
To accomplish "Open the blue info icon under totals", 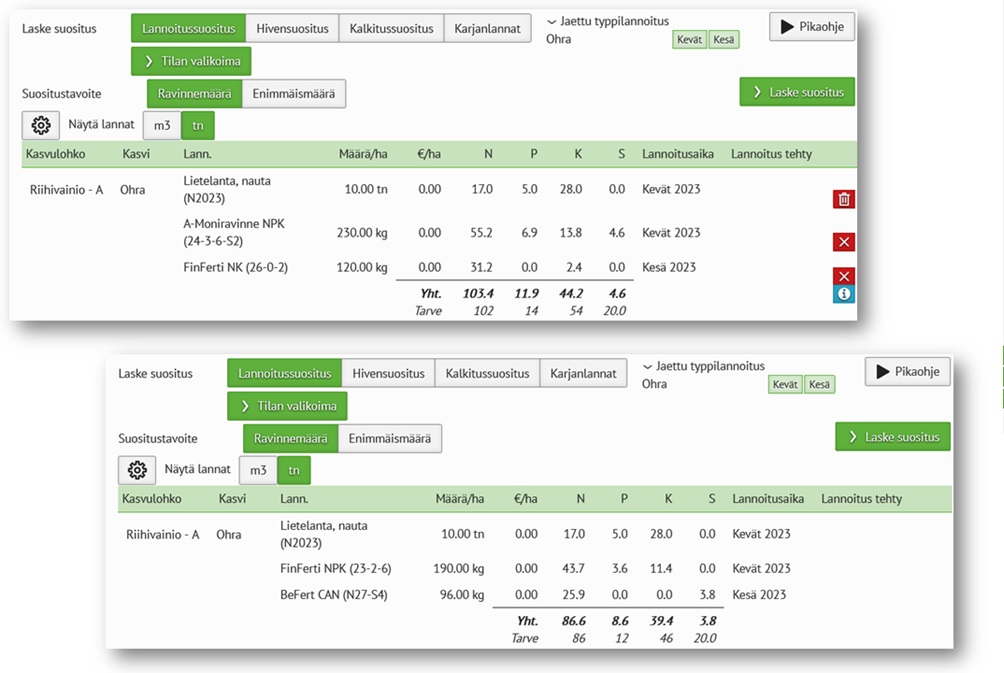I will click(x=843, y=294).
